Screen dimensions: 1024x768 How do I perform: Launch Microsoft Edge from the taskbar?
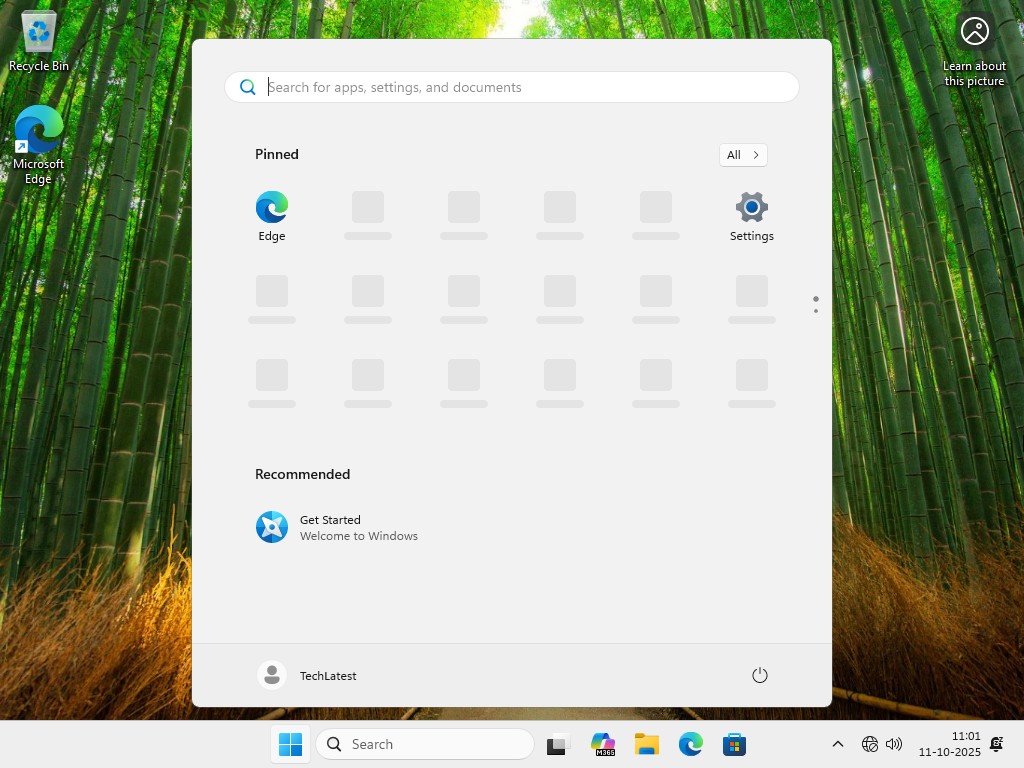point(690,744)
